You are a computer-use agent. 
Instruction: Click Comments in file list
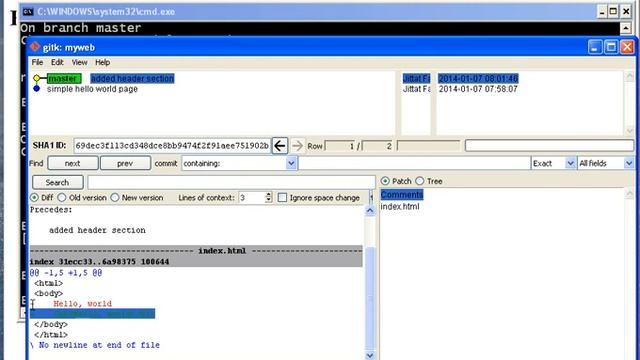(402, 195)
